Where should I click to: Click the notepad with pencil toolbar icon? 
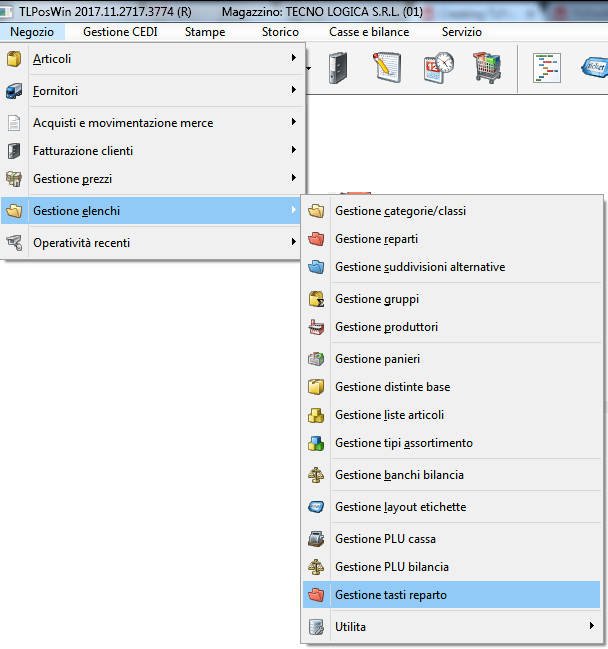coord(387,68)
